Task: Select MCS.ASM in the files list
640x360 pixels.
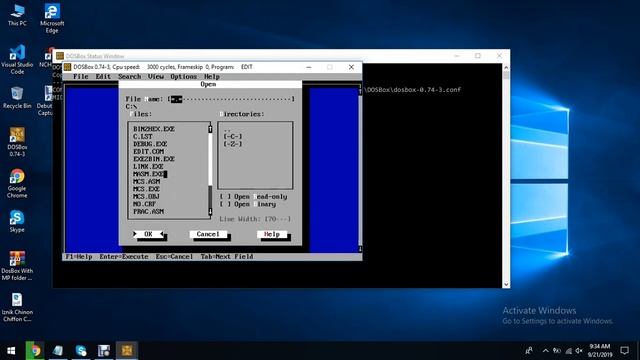Action: (x=146, y=181)
